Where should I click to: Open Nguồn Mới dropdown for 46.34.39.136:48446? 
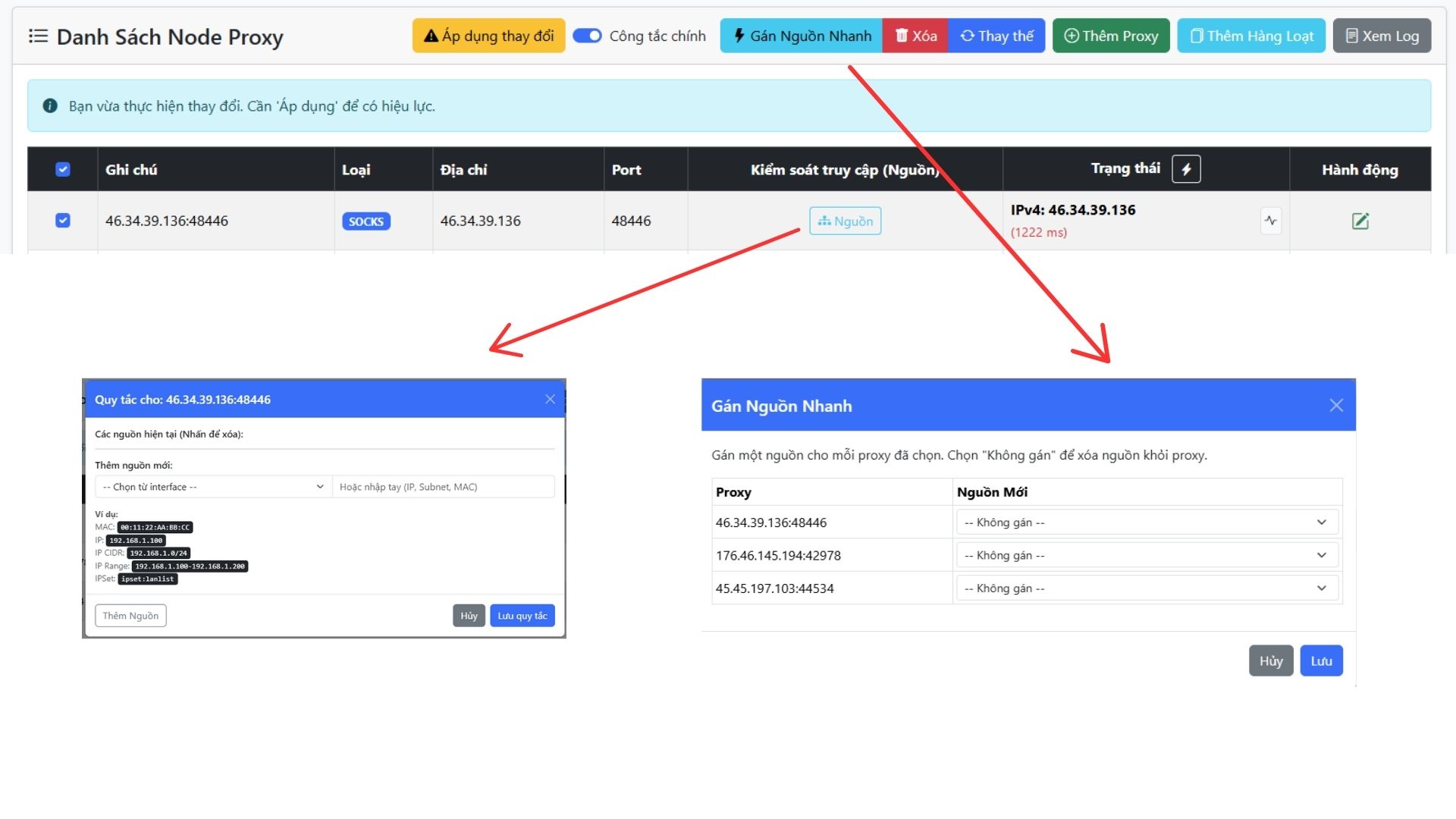pos(1147,522)
